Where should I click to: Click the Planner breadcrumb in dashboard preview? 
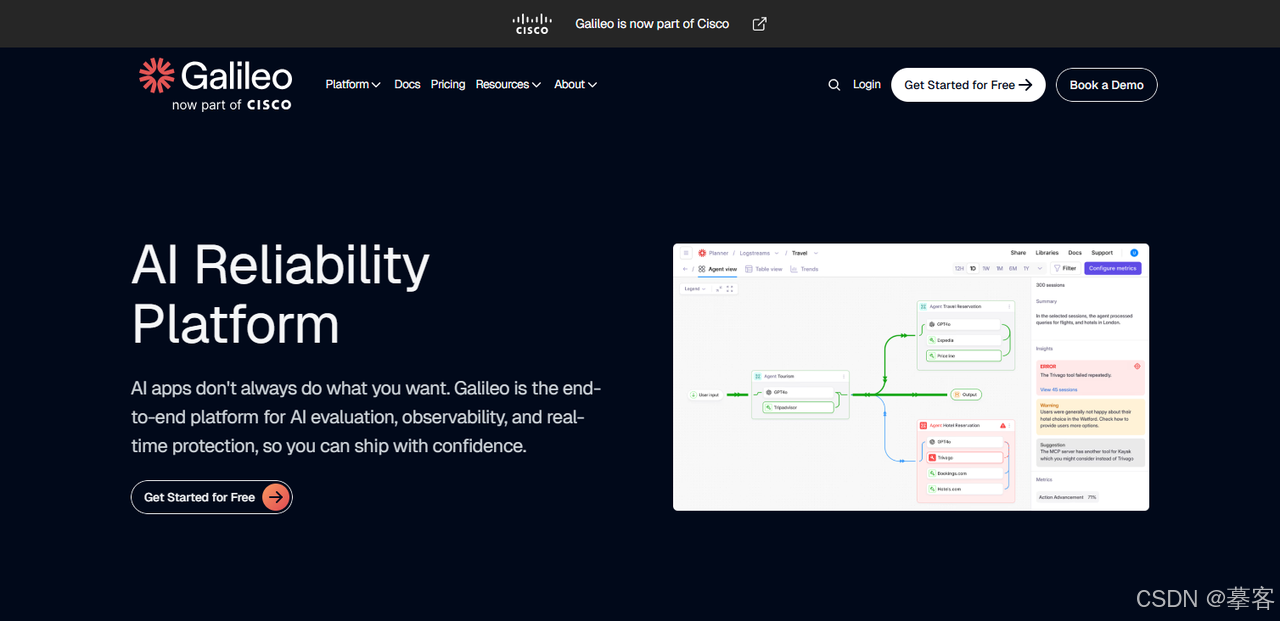(719, 253)
